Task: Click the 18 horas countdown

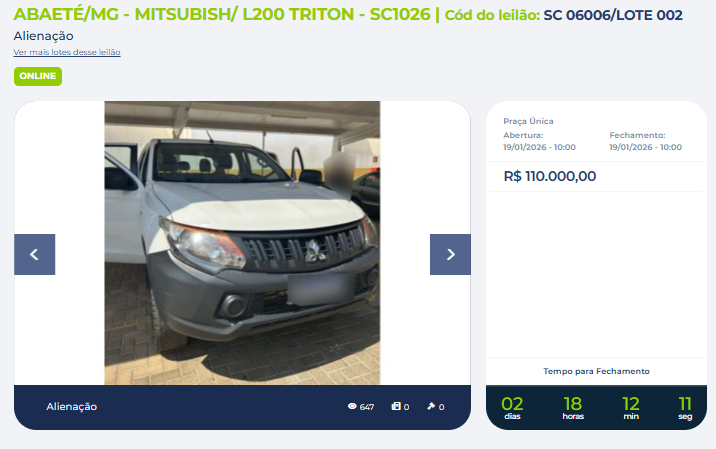Action: (573, 407)
